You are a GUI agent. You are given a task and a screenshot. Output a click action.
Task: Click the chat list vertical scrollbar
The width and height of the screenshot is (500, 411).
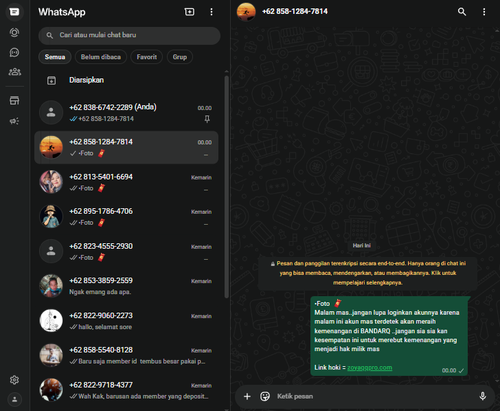227,187
